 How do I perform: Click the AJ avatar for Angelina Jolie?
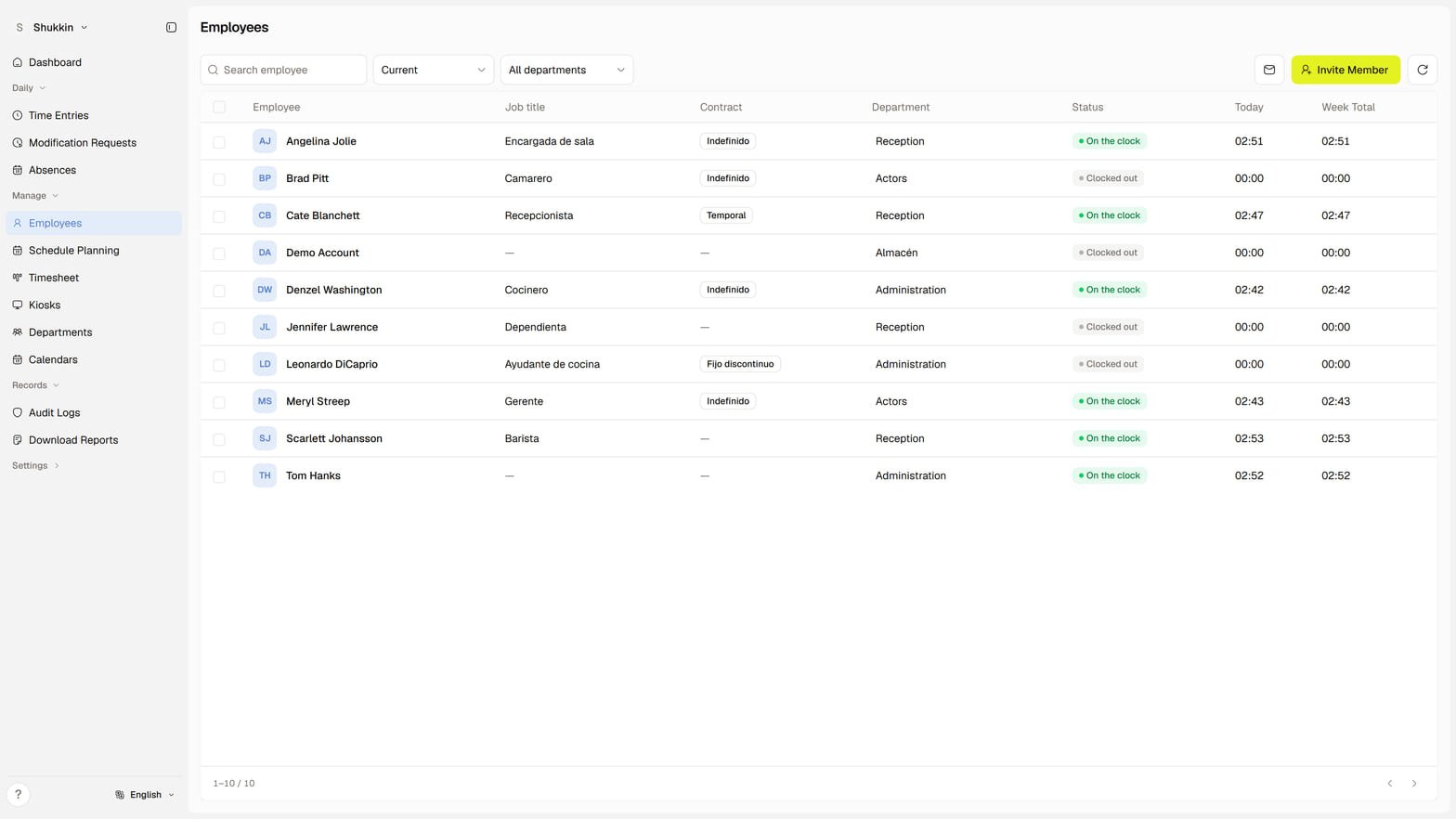pos(265,141)
